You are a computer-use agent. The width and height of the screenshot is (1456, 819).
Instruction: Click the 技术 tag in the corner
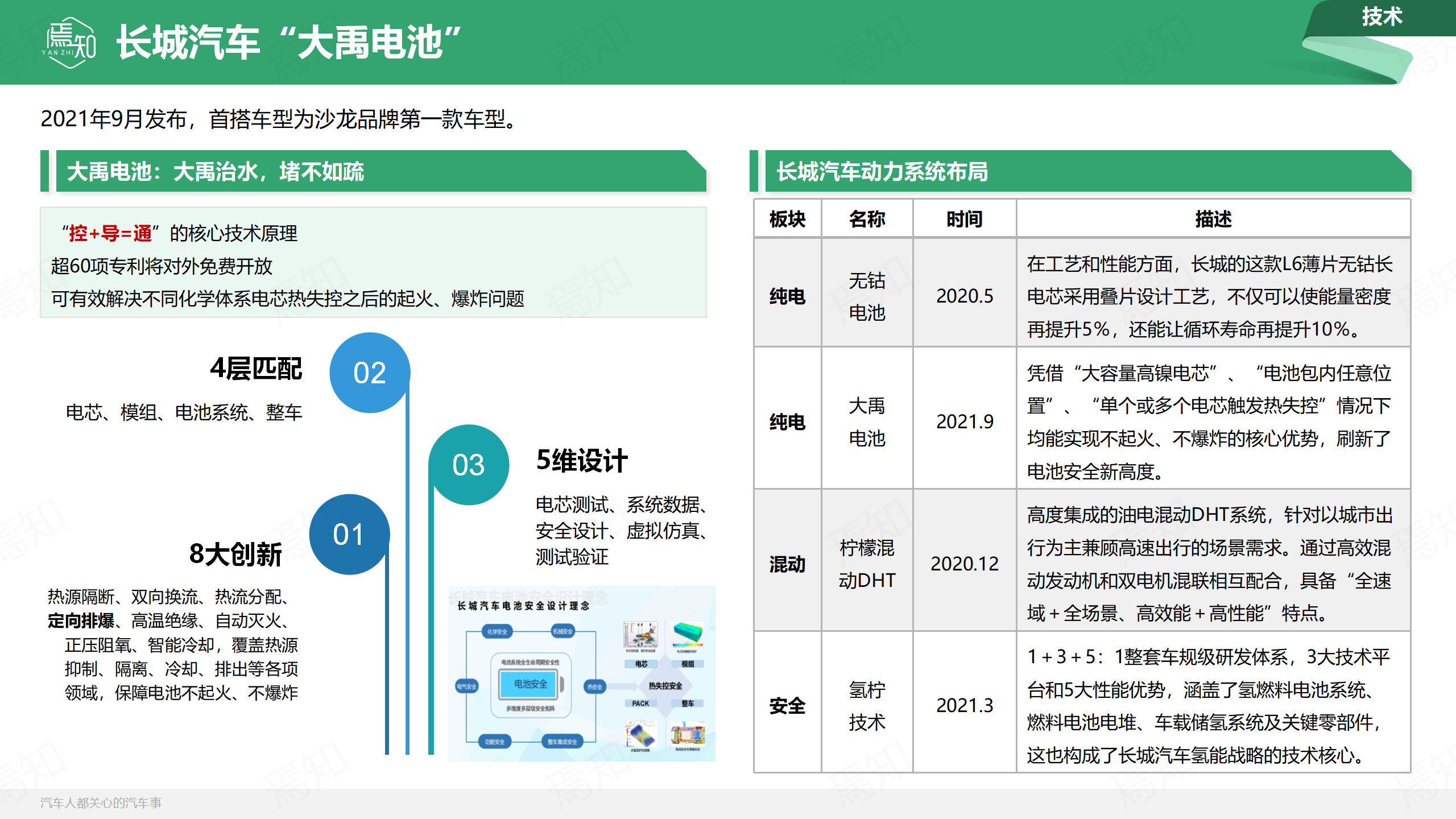(1382, 16)
